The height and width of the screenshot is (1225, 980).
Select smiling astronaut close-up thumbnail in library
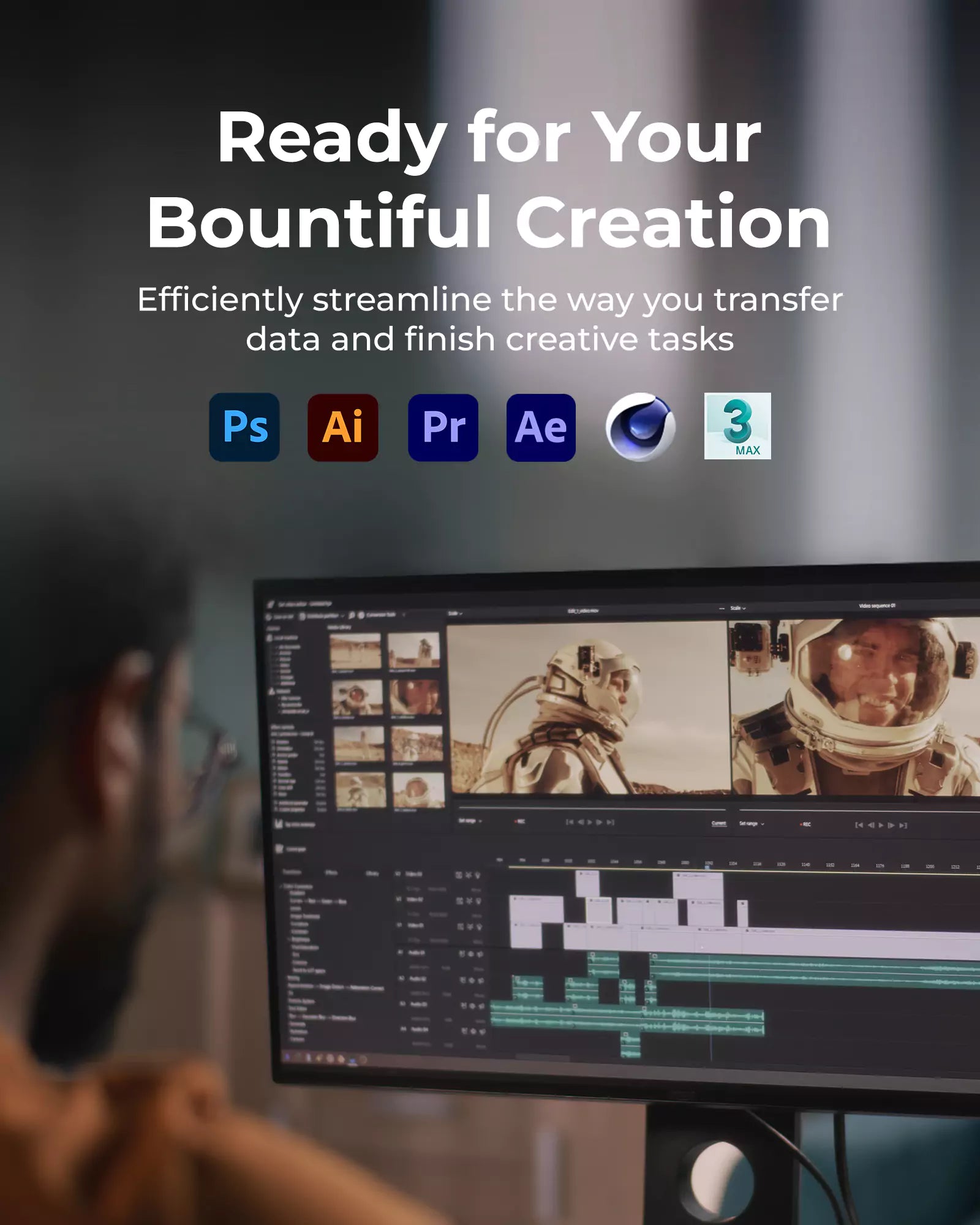416,697
